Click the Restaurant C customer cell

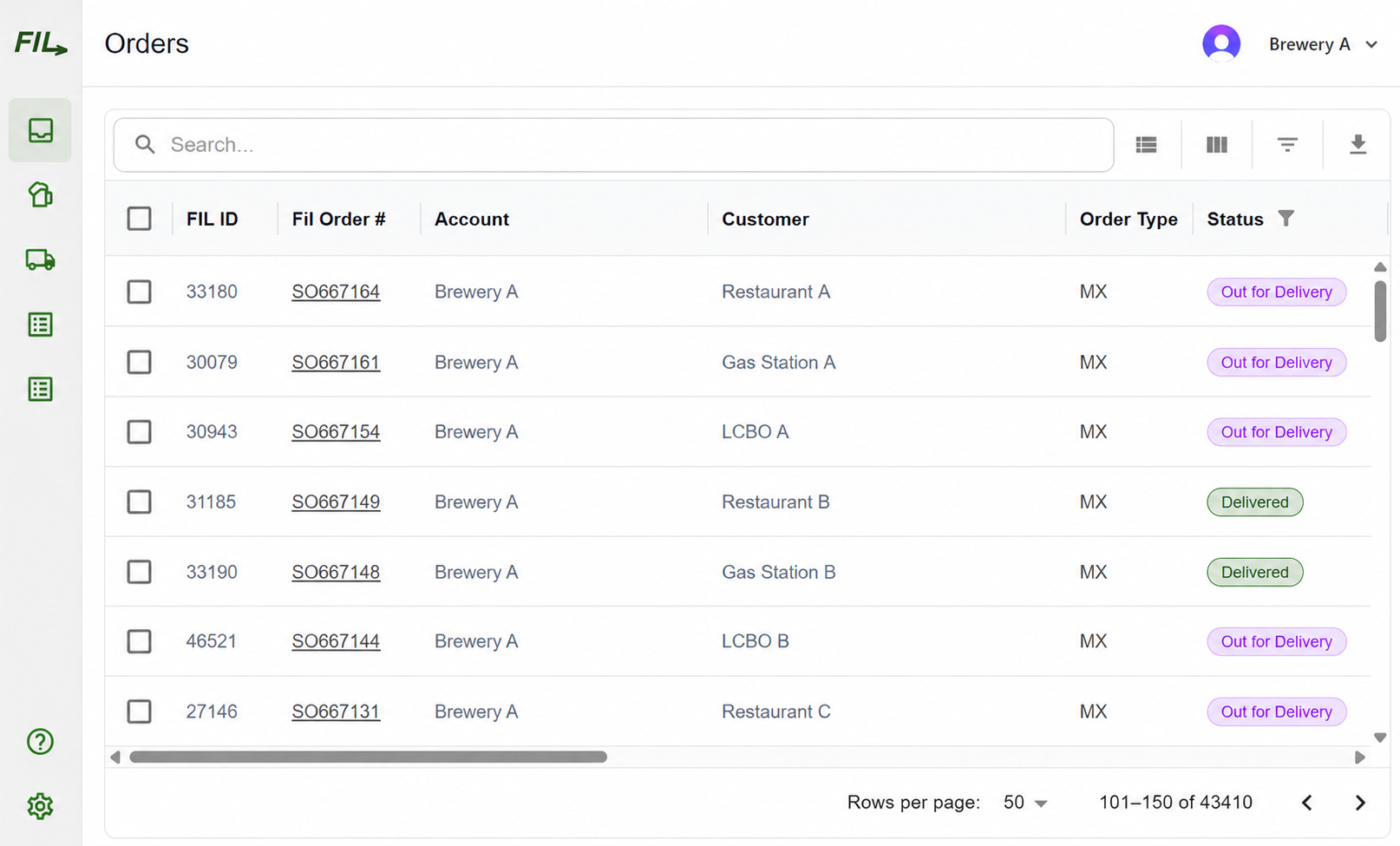775,712
